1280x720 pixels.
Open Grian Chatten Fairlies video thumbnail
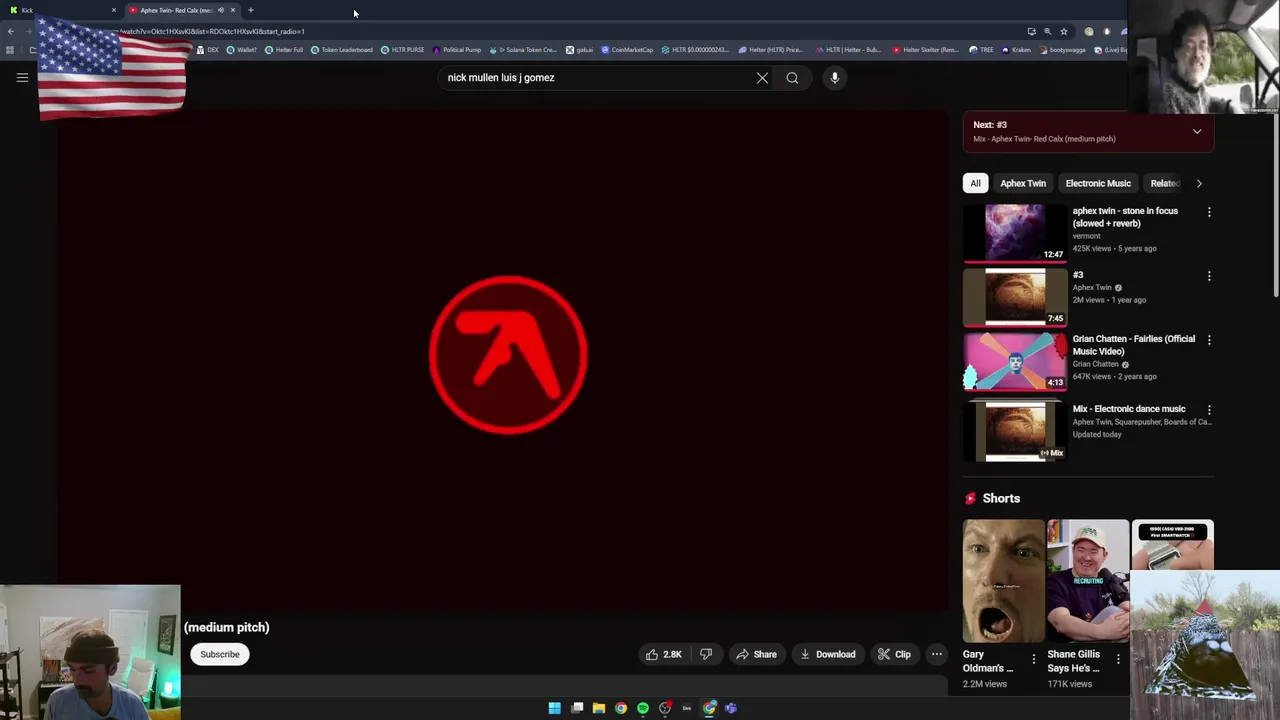pos(1015,361)
